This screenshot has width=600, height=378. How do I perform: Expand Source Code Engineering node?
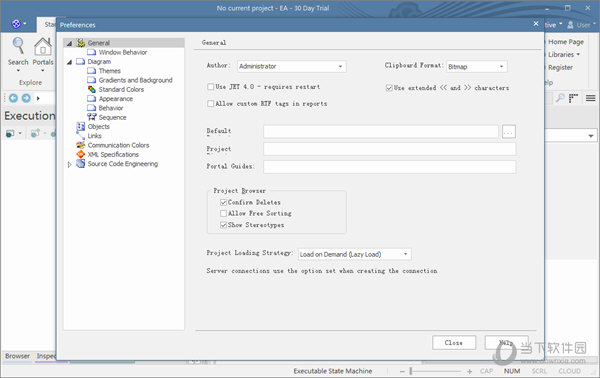(69, 165)
